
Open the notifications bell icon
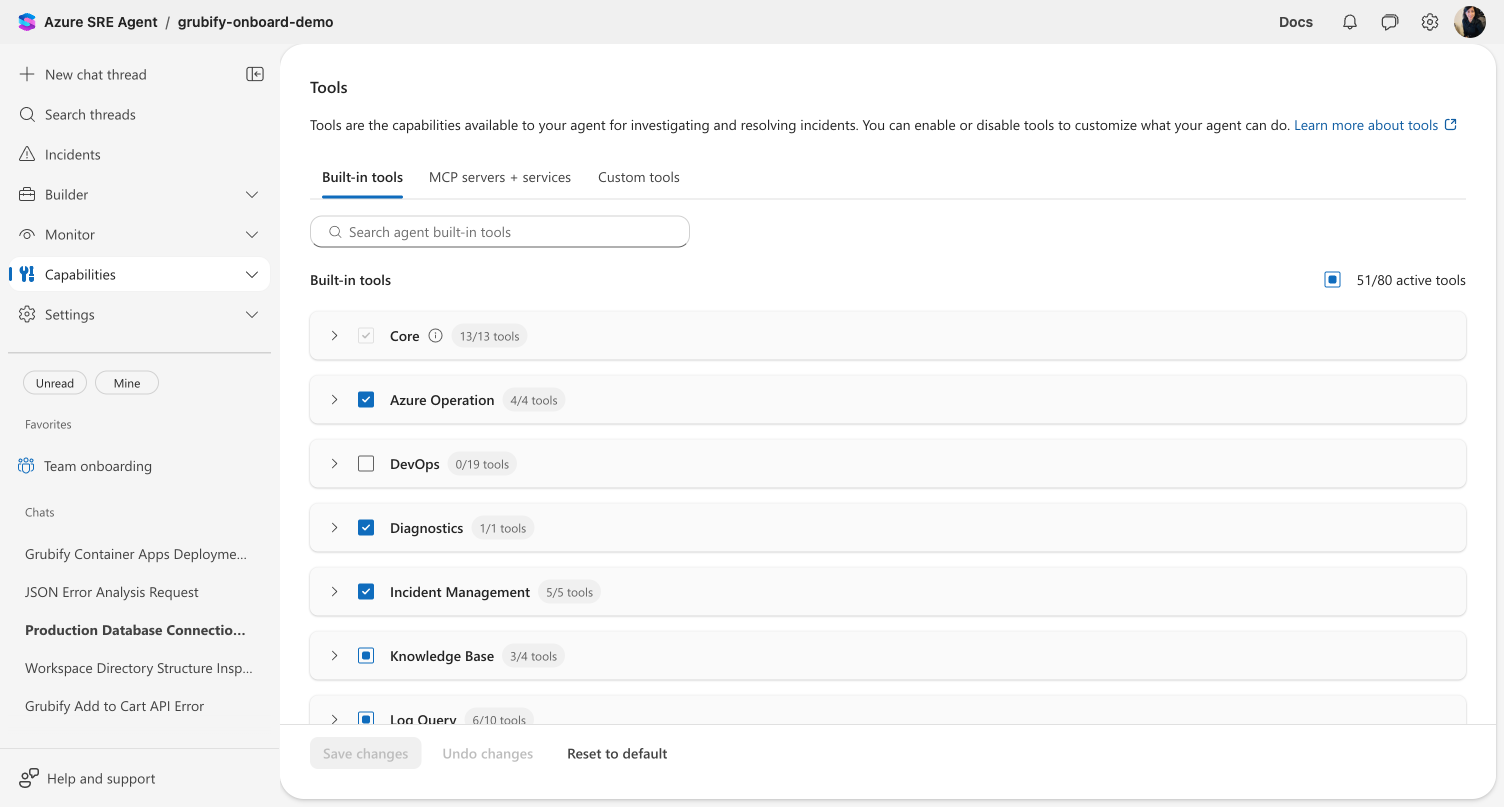click(1350, 22)
